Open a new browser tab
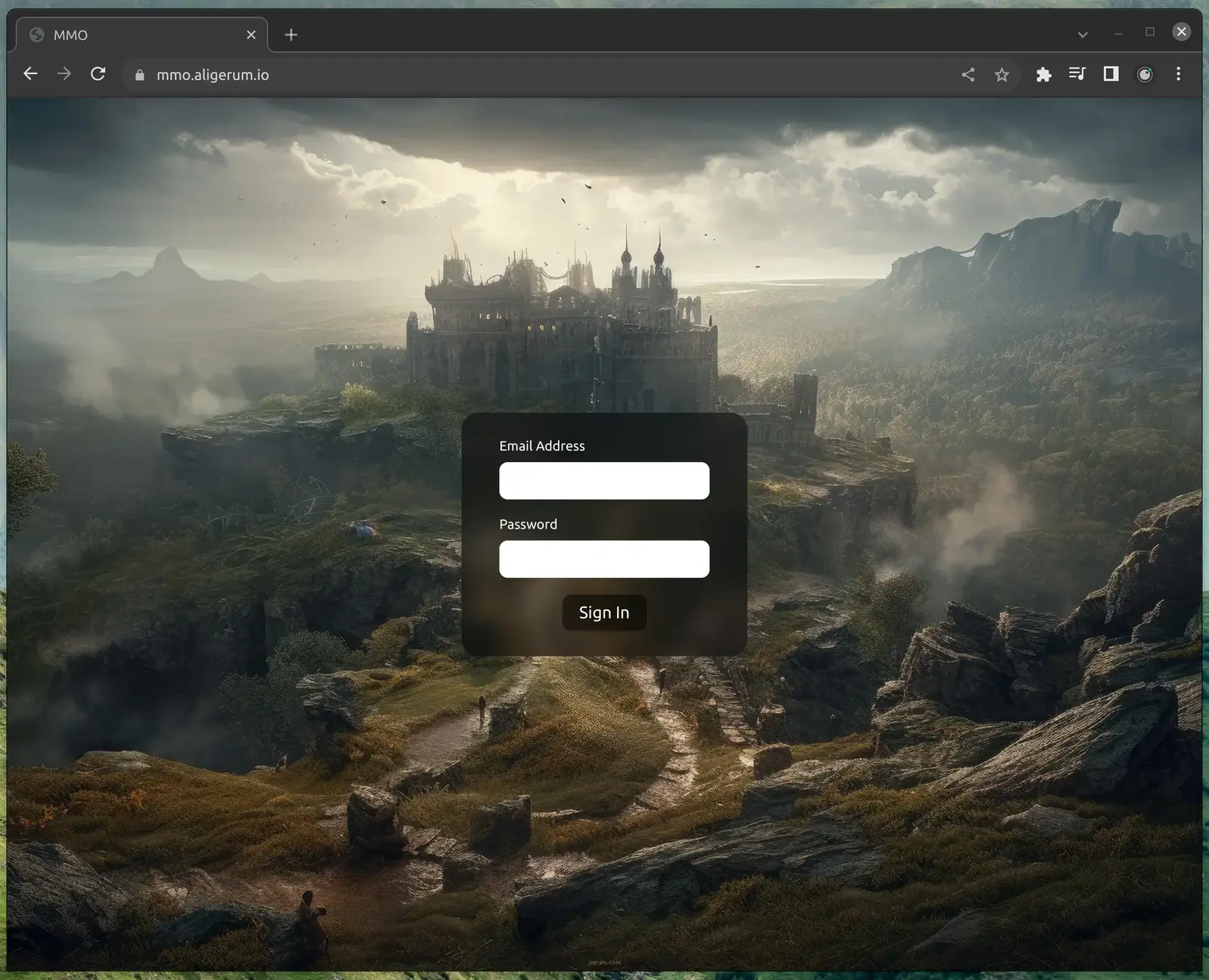Viewport: 1209px width, 980px height. pos(291,35)
